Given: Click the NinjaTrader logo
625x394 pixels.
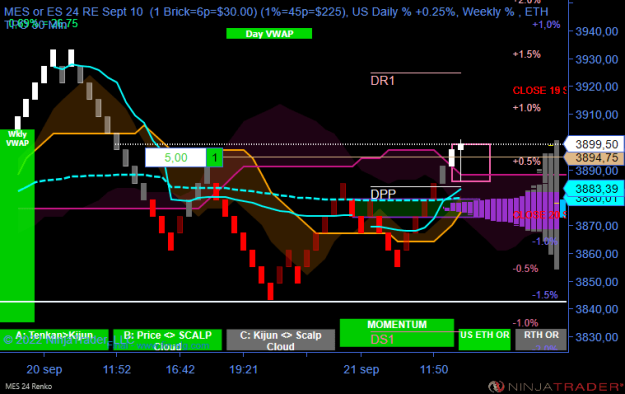Looking at the screenshot, I should [556, 386].
